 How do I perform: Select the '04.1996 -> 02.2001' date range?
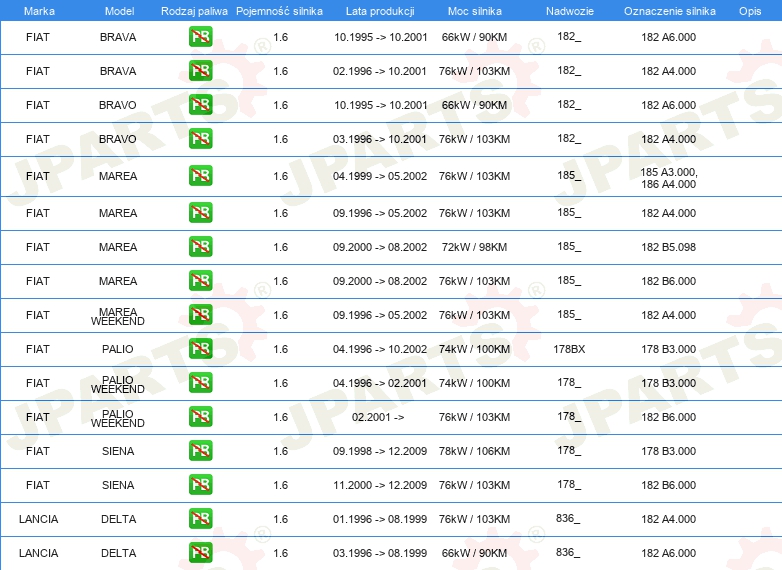tap(380, 383)
